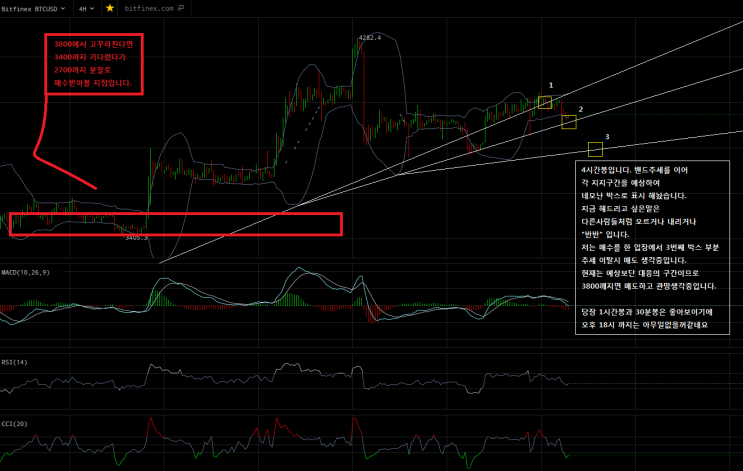This screenshot has width=743, height=471.
Task: Open the 4H timeframe dropdown
Action: coord(86,9)
